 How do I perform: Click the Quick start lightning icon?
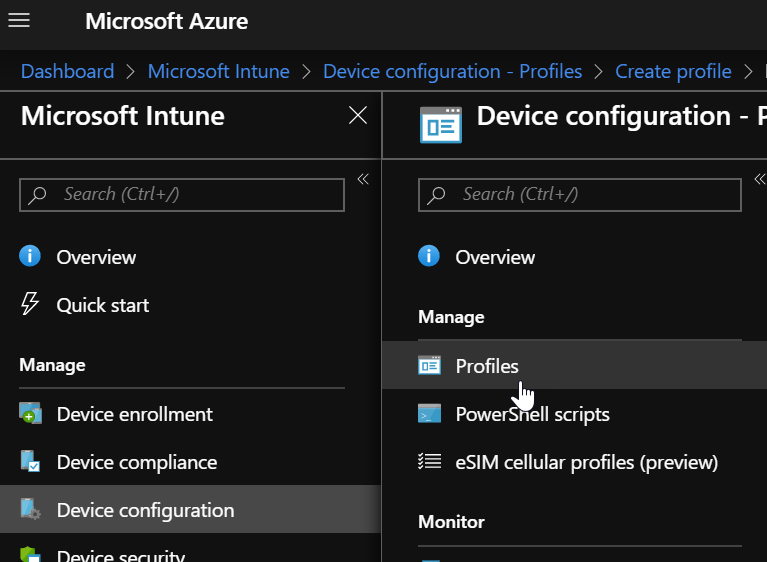(x=30, y=305)
